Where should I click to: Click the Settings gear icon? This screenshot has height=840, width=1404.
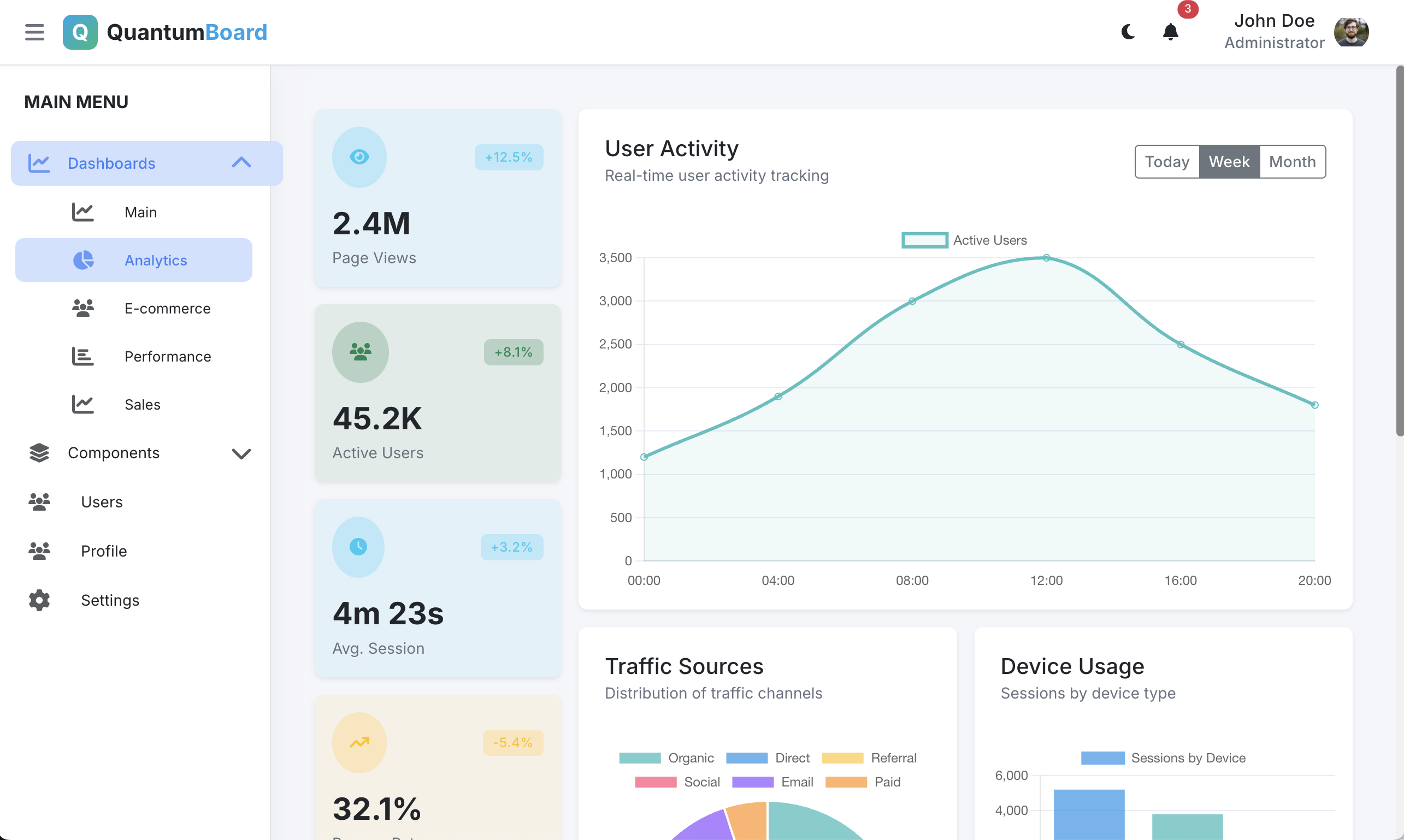point(38,600)
